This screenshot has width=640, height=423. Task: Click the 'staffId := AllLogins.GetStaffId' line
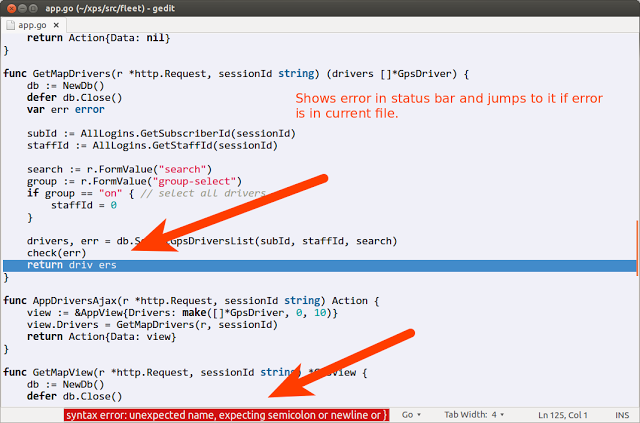tap(152, 146)
